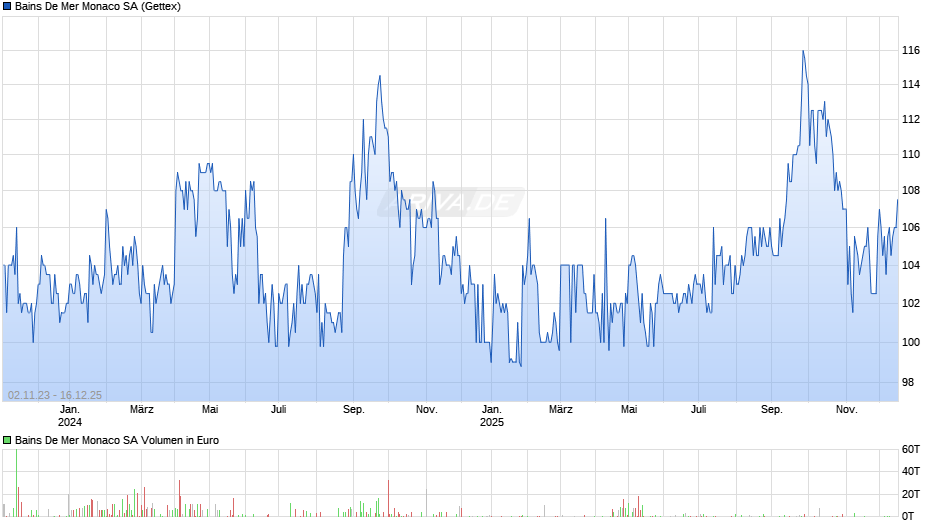Image resolution: width=940 pixels, height=526 pixels.
Task: Click the price axis value 110
Action: 911,155
